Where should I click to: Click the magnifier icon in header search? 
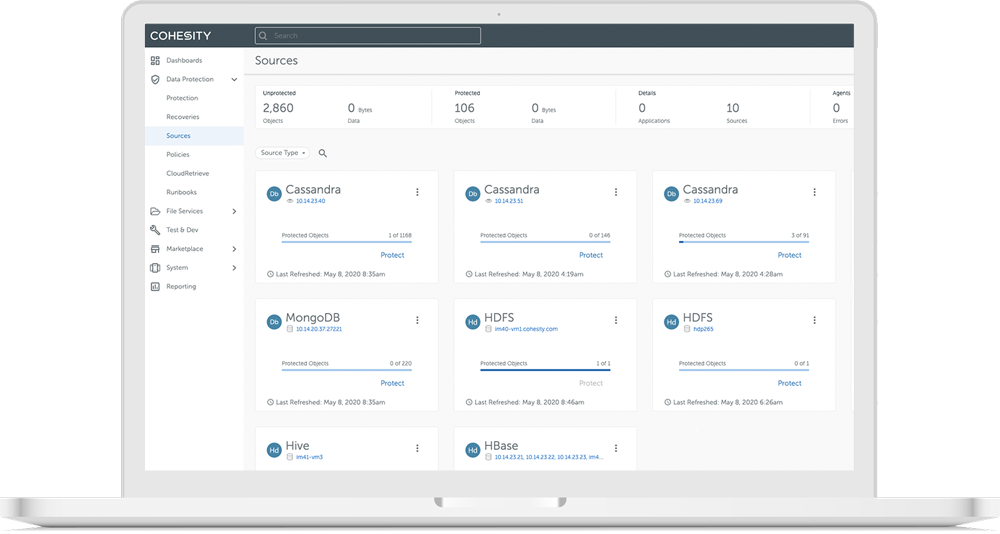(263, 36)
